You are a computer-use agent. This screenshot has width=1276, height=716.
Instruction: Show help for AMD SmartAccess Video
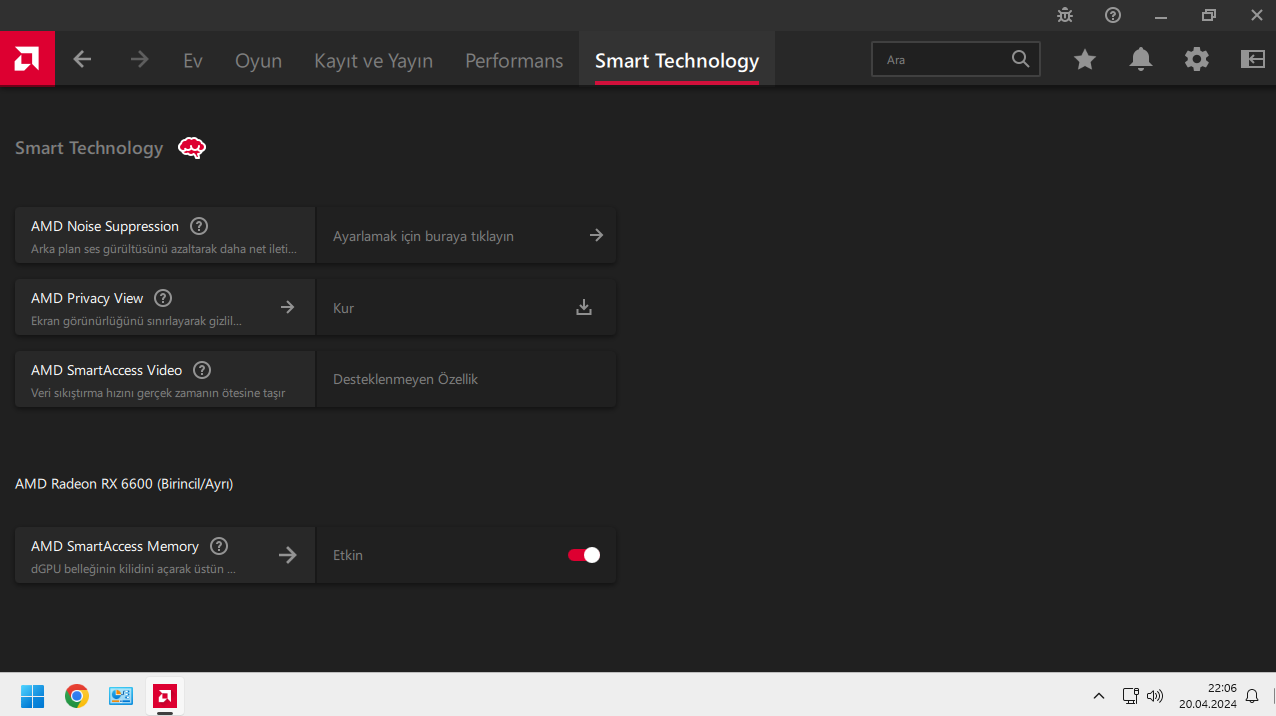(202, 370)
